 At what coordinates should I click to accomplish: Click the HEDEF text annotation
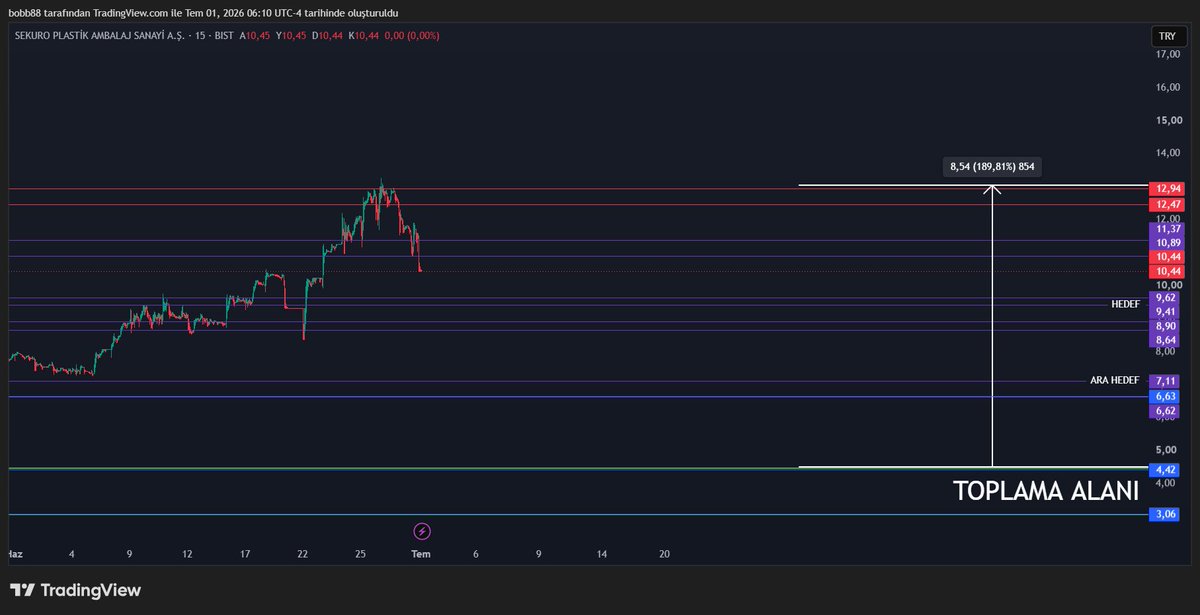pyautogui.click(x=1126, y=303)
